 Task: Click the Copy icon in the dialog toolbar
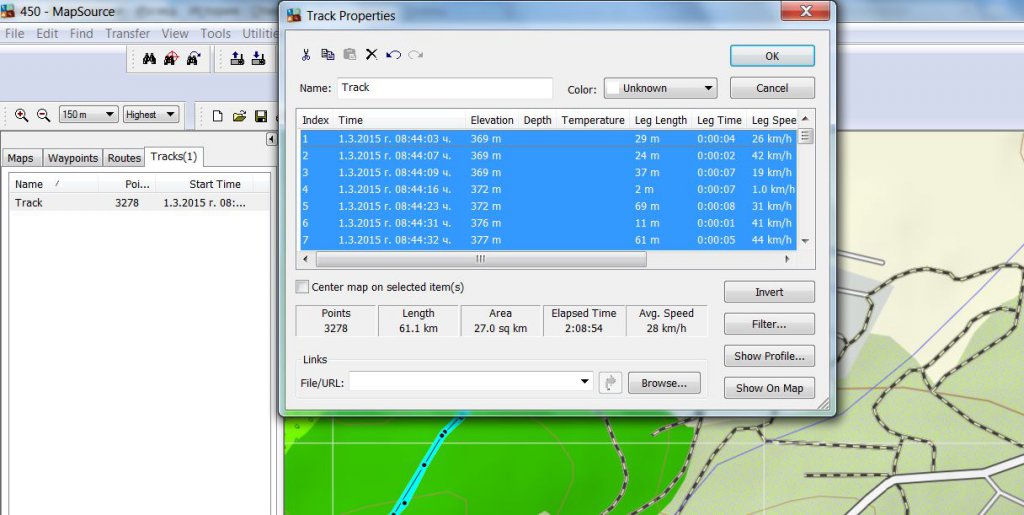[328, 54]
